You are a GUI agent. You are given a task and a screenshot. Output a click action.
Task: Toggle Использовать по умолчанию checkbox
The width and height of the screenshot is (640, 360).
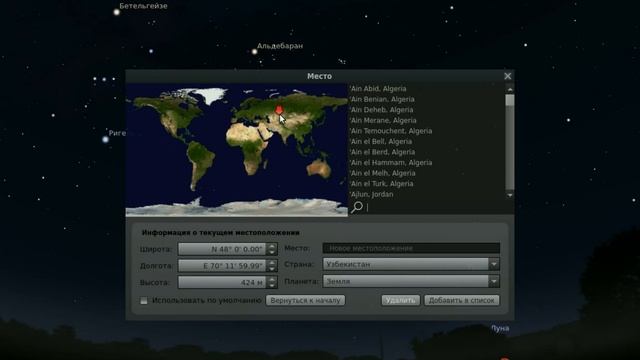tap(144, 300)
